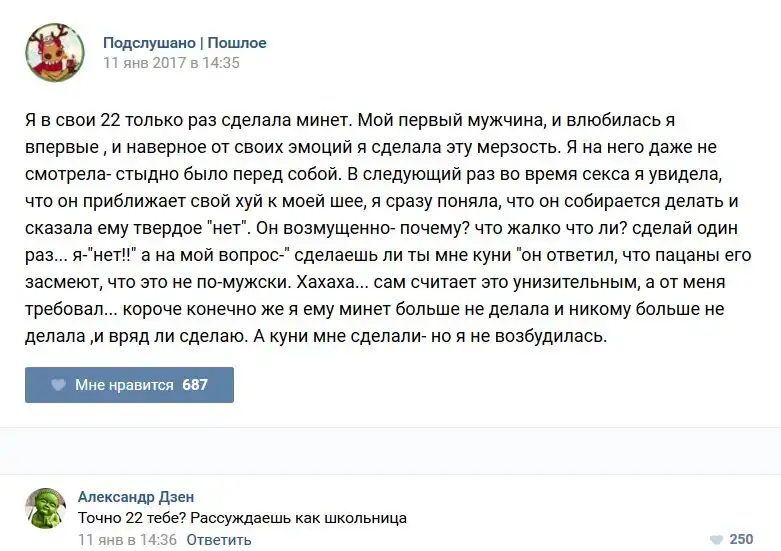Click the last line of the post text
Viewport: 781px width, 551px height.
click(316, 337)
